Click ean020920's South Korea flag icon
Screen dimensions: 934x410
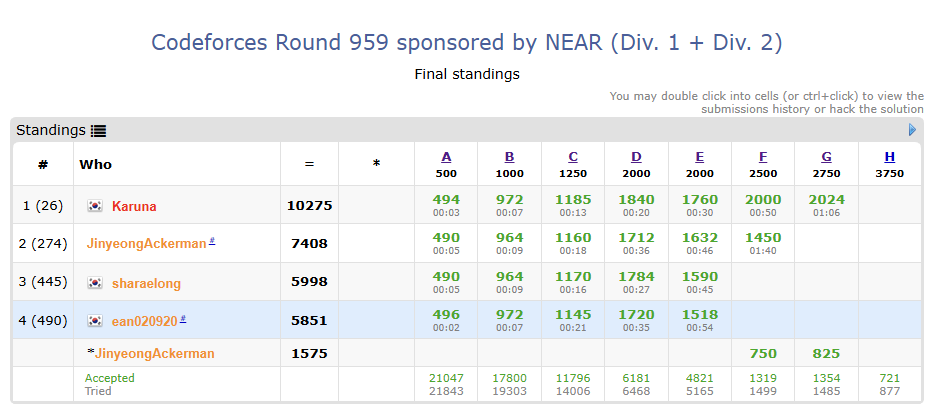(95, 321)
